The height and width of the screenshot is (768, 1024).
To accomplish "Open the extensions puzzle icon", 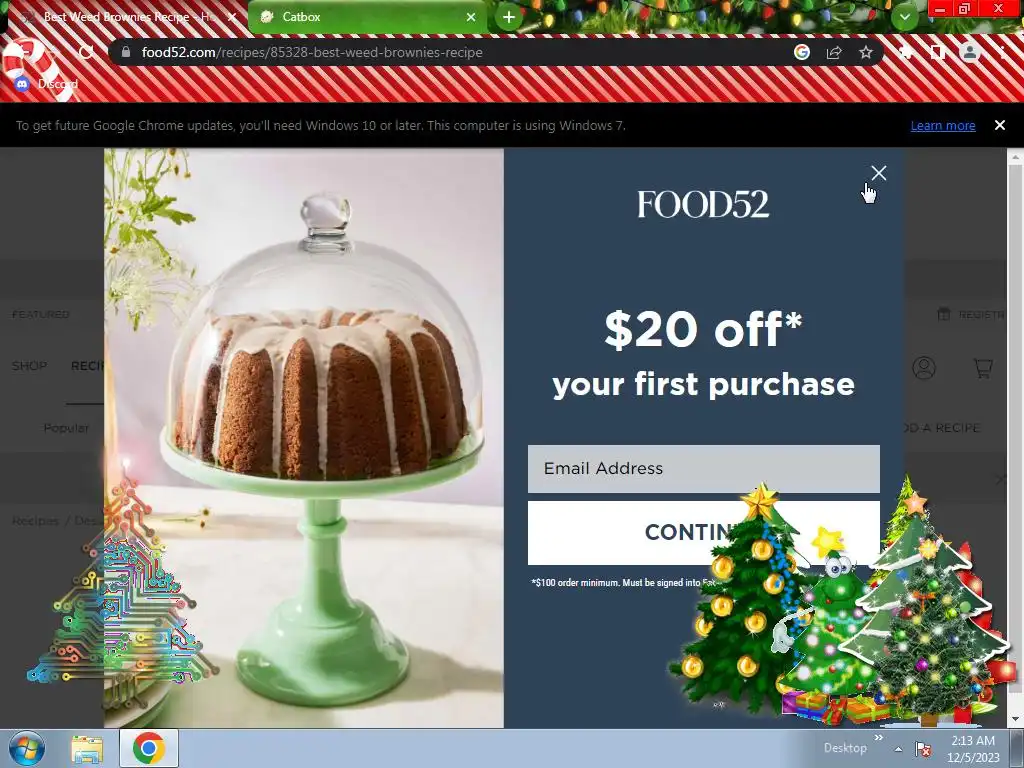I will pos(906,52).
